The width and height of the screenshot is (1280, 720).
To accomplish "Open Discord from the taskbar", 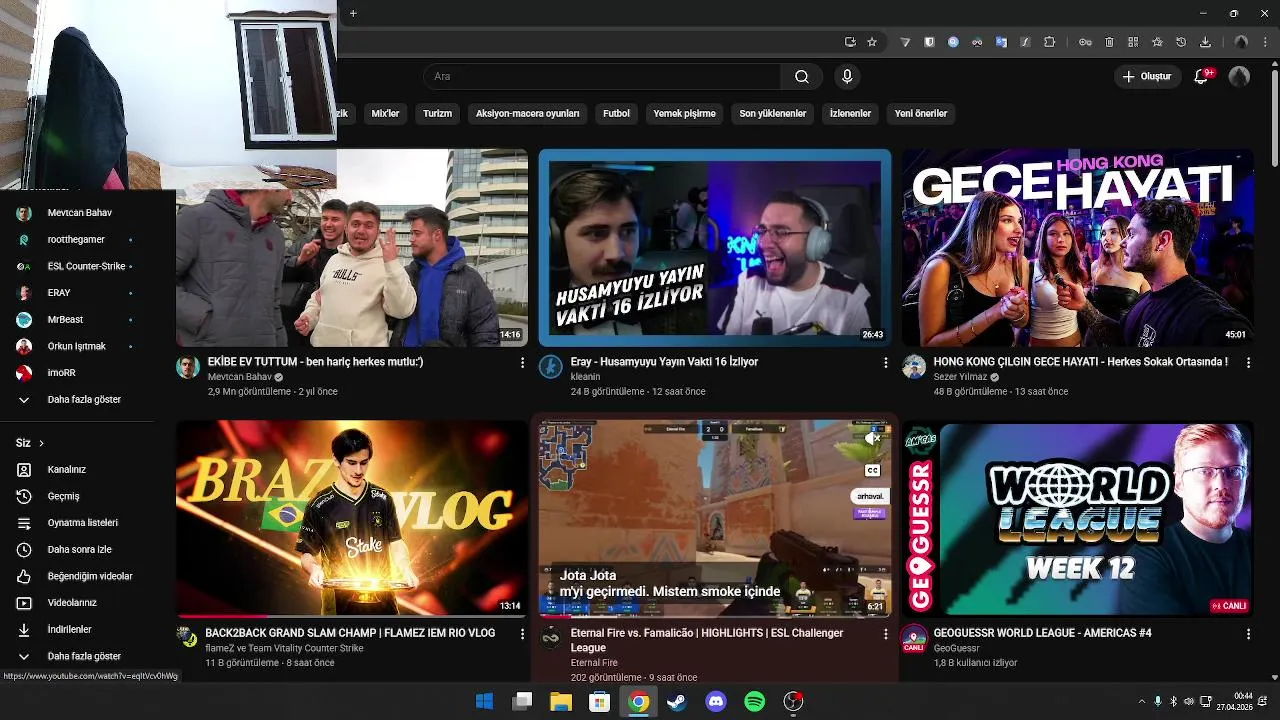I will point(716,701).
